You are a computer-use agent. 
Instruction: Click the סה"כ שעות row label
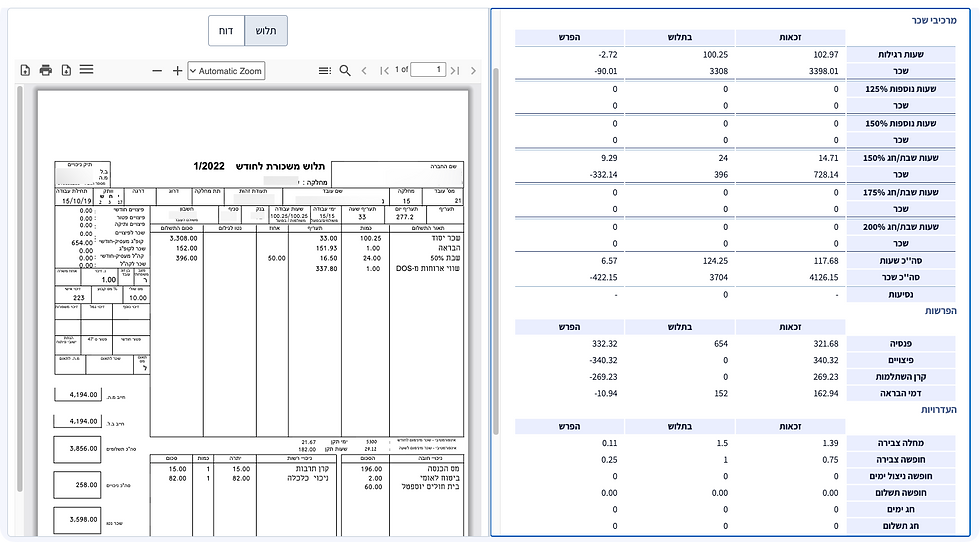coord(901,261)
